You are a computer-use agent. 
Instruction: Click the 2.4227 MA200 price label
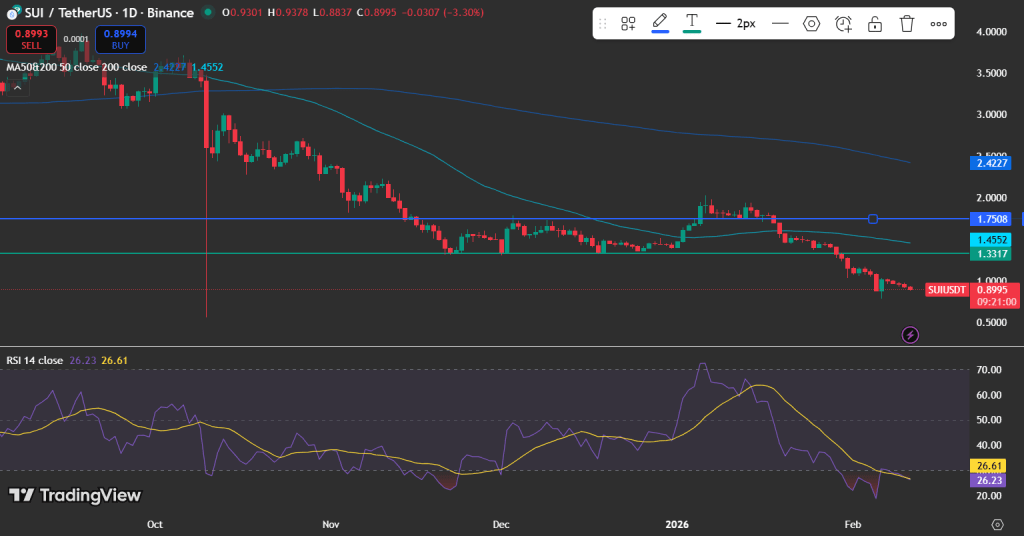[991, 163]
